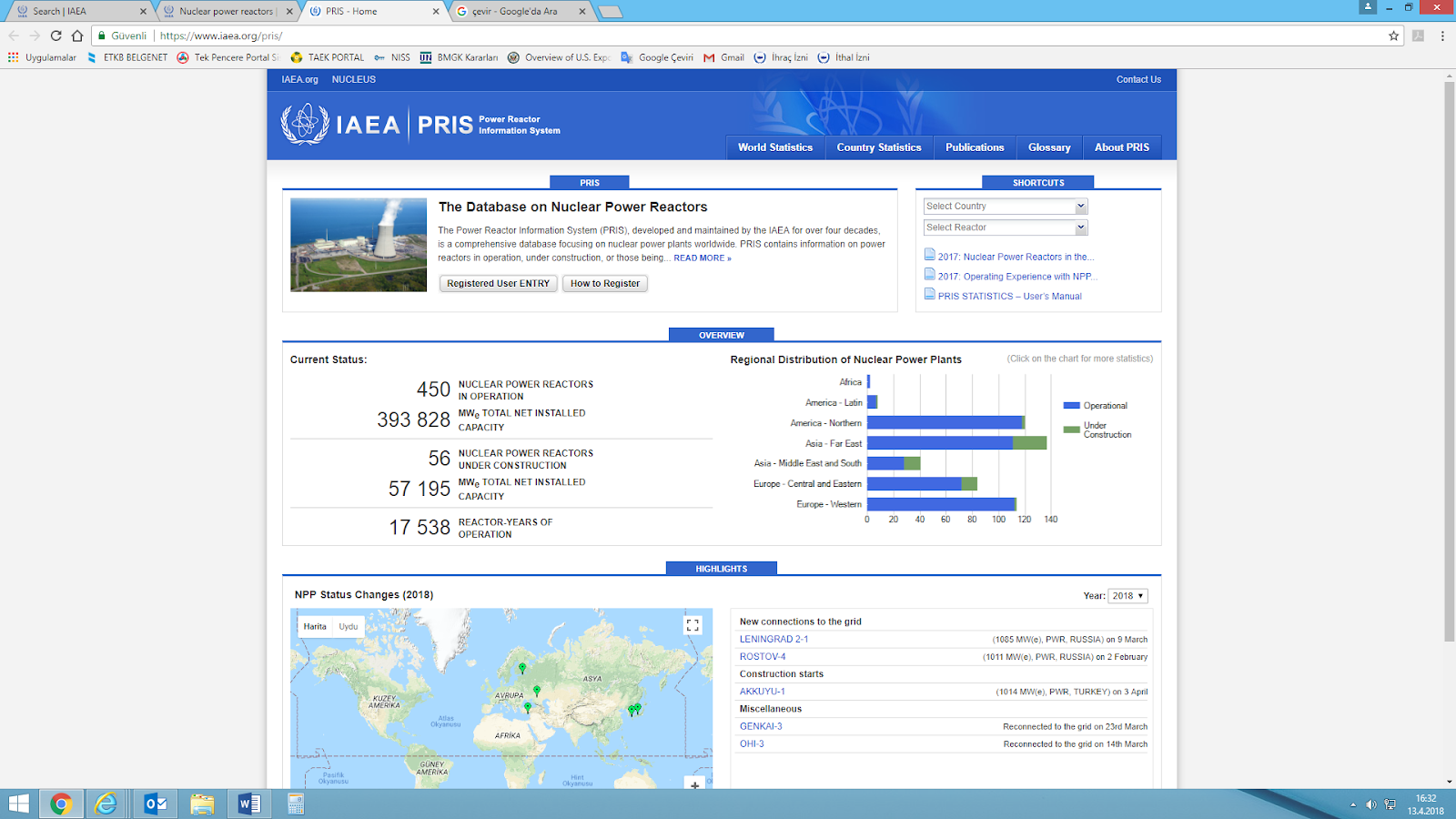Click the browser forward arrow

coord(35,35)
